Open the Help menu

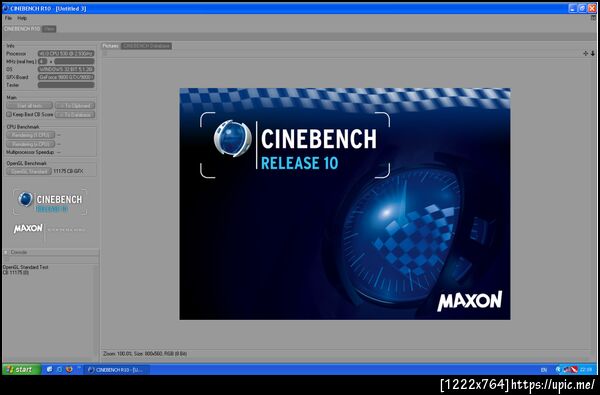pyautogui.click(x=22, y=18)
